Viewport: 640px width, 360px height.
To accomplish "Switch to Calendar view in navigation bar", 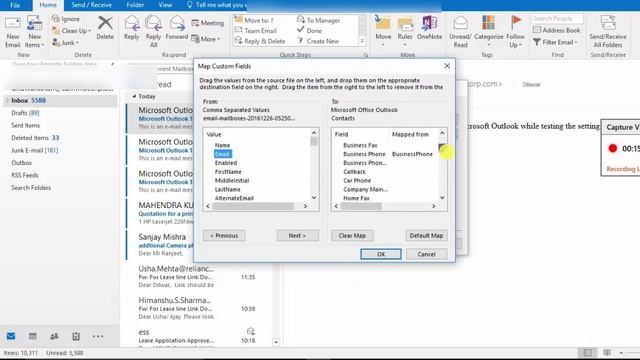I will (33, 336).
